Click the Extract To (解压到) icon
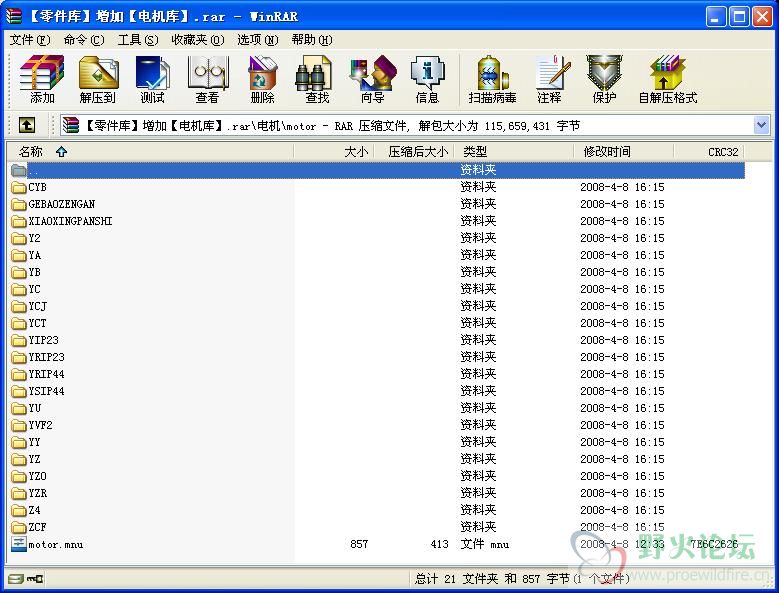Screen dimensions: 779x593 (98, 79)
